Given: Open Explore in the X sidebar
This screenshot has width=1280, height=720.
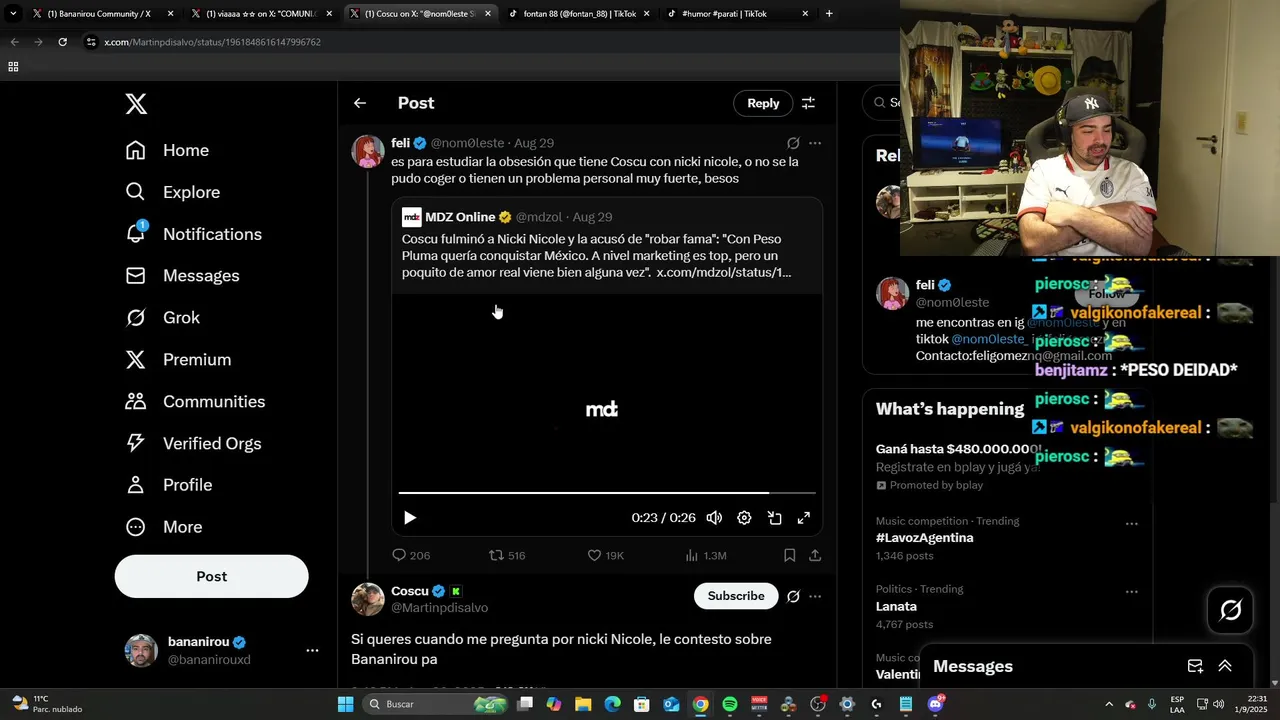Looking at the screenshot, I should coord(172,192).
